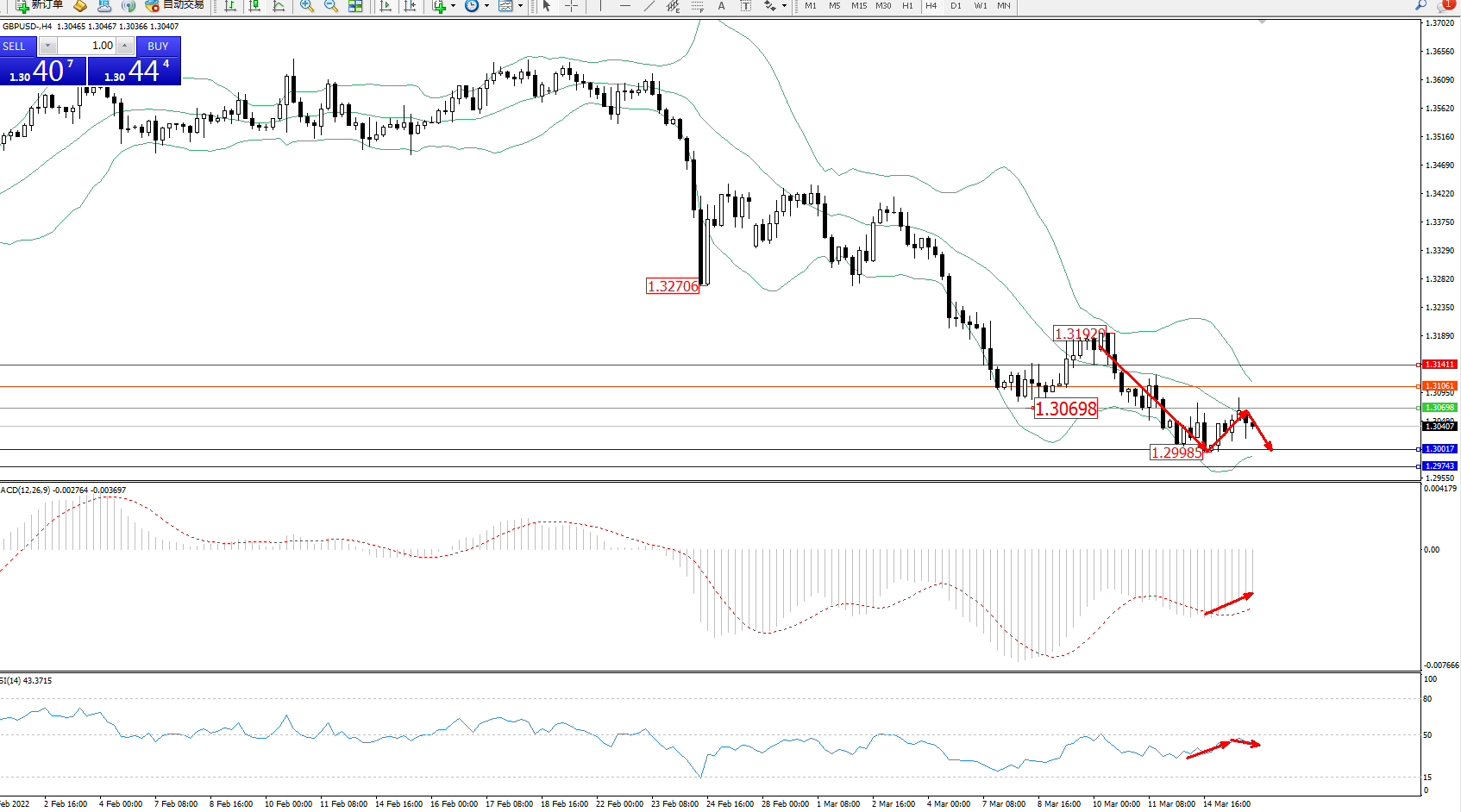Toggle the chart auto scroll button

[x=386, y=6]
